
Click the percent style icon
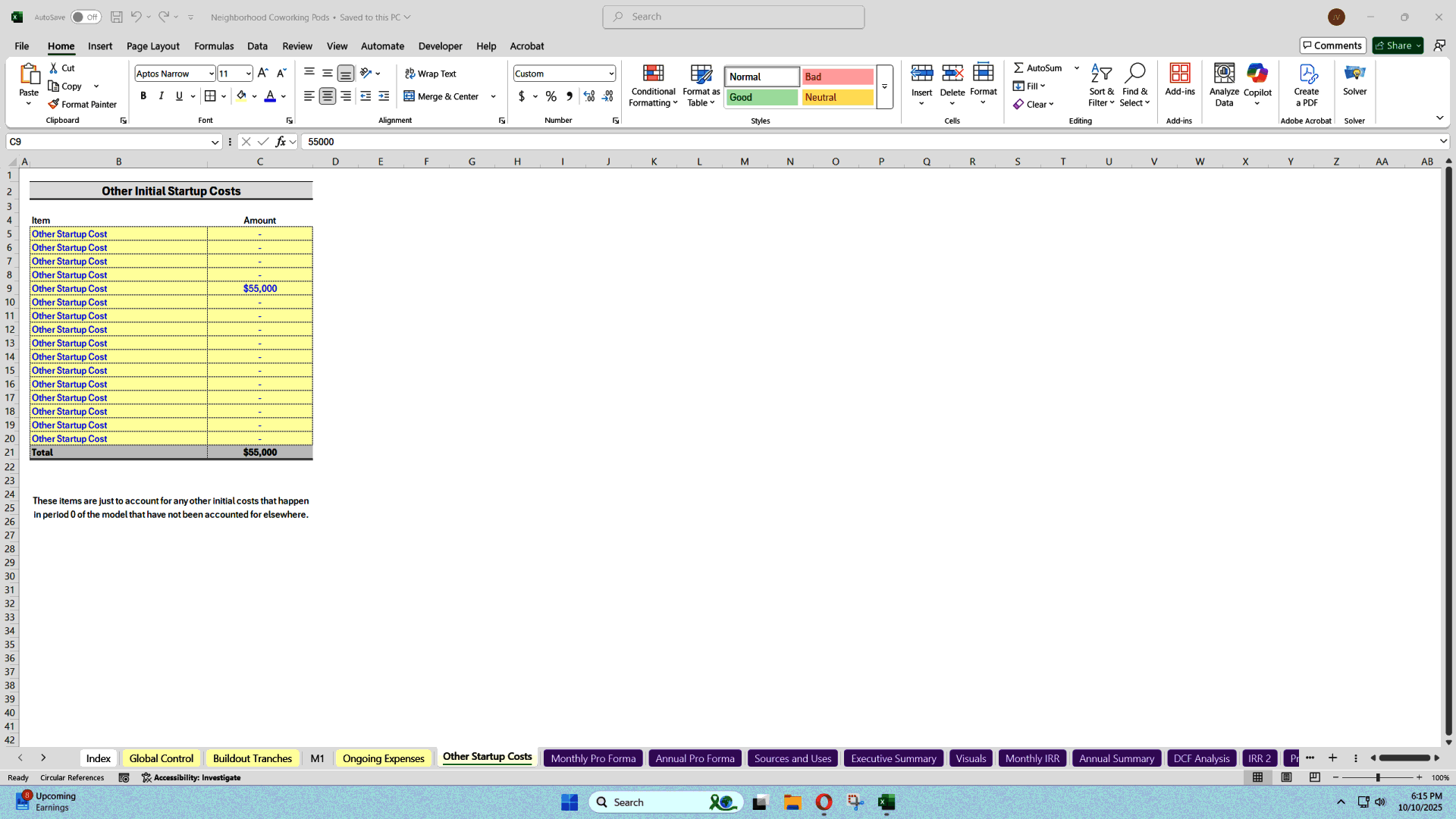[551, 96]
